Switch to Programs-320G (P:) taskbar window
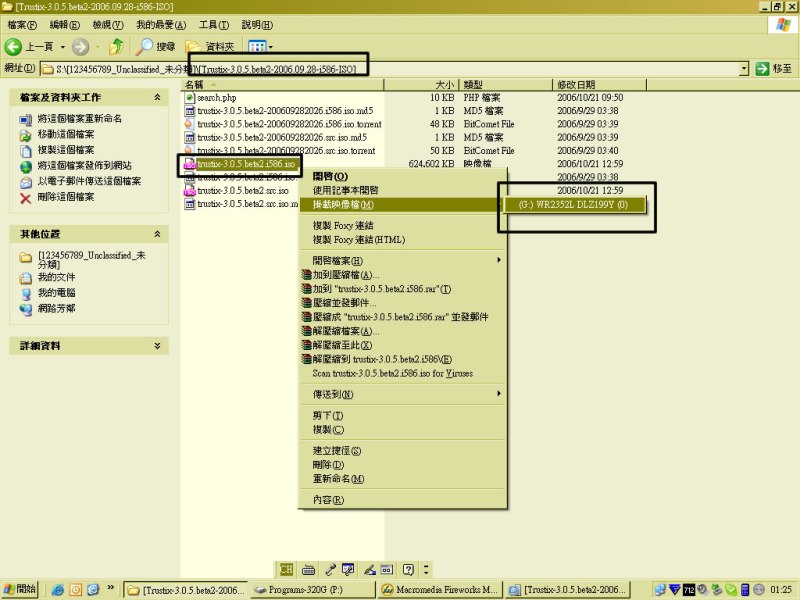This screenshot has width=800, height=600. pos(313,590)
